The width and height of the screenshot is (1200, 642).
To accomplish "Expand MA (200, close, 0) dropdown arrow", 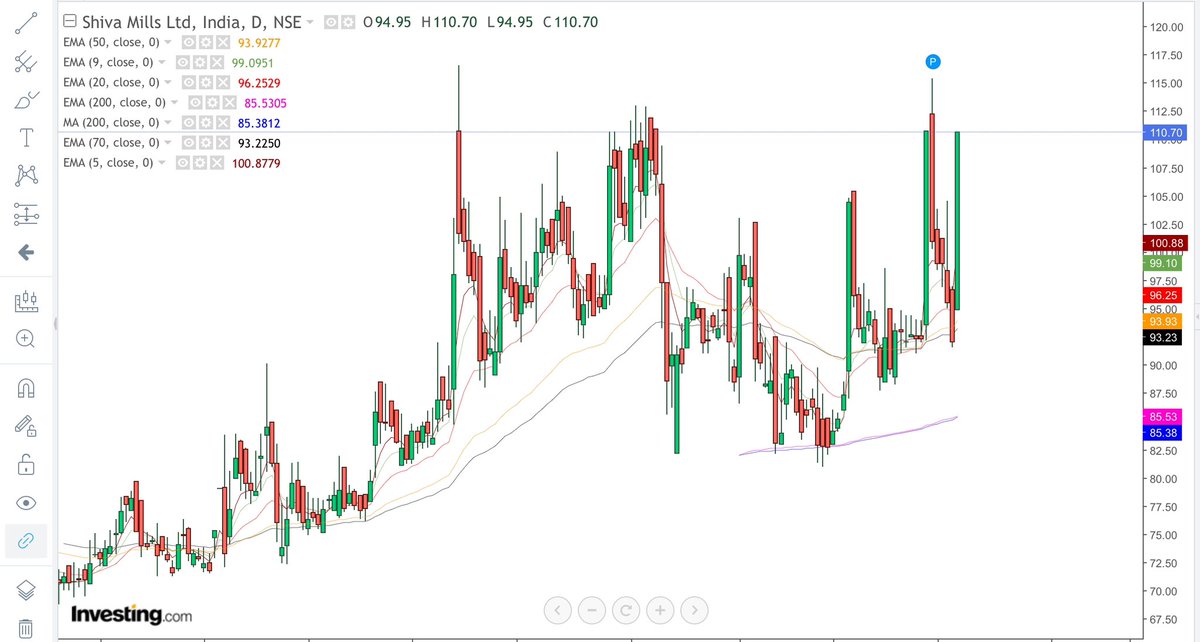I will click(x=167, y=122).
